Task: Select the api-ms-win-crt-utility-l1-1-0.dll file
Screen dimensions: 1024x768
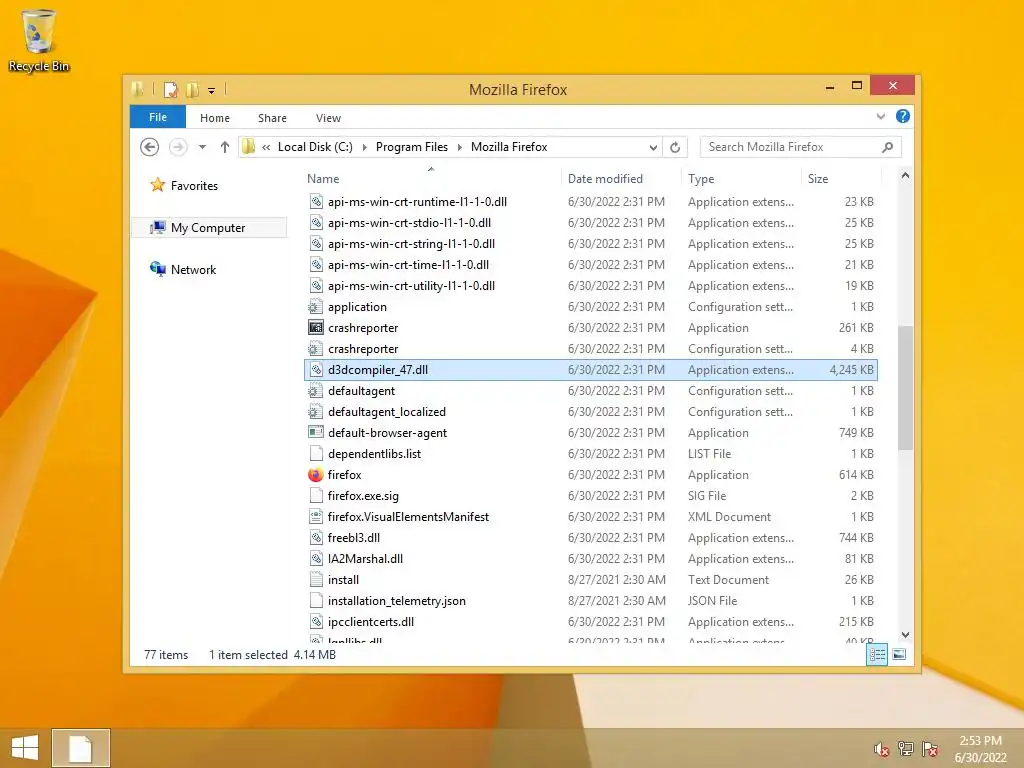Action: tap(591, 285)
